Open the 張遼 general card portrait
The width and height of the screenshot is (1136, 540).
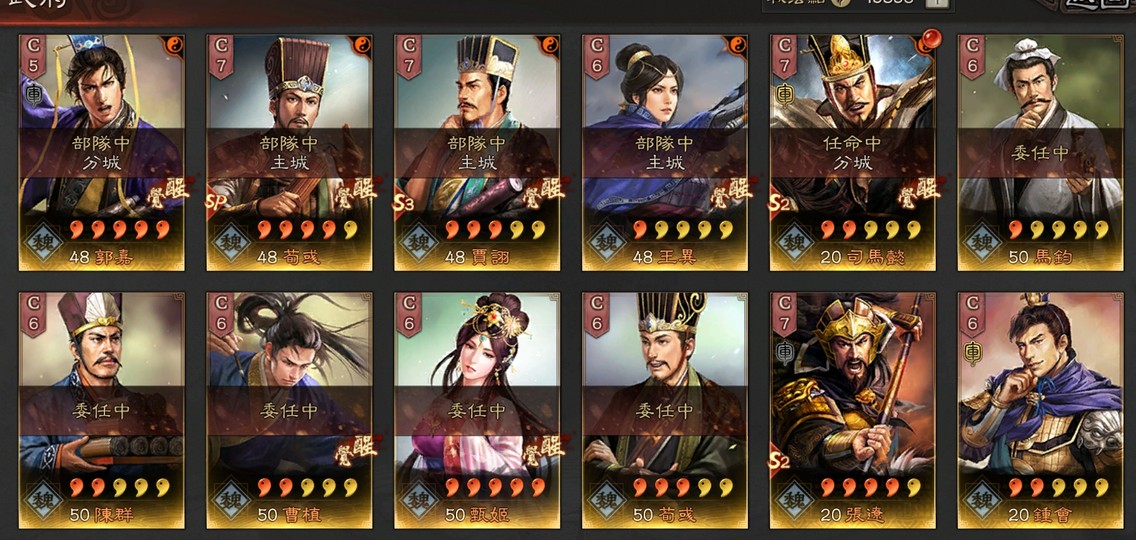pos(853,410)
